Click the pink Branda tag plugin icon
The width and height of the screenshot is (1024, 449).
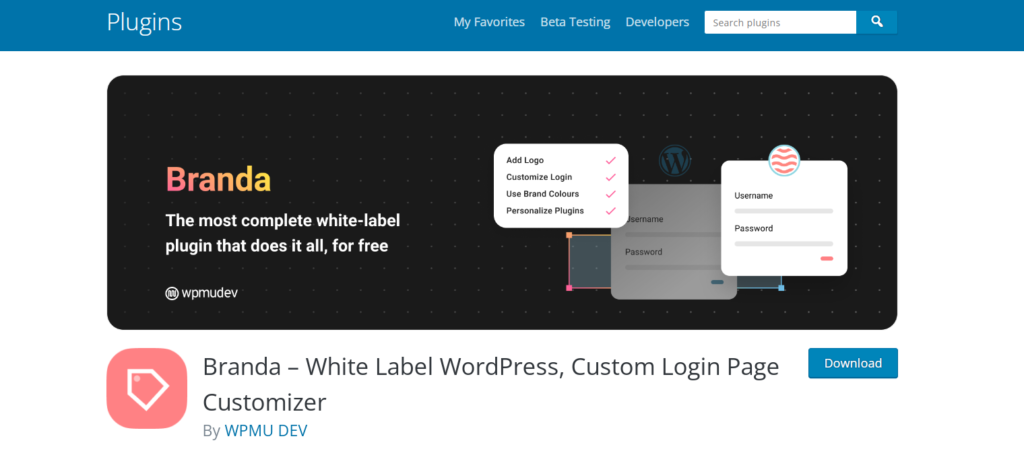pyautogui.click(x=147, y=388)
